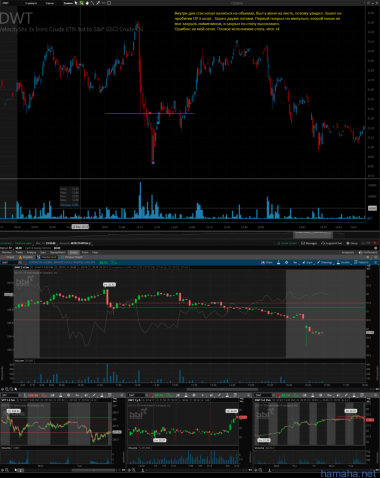Select the Charts main tab

pos(74,252)
